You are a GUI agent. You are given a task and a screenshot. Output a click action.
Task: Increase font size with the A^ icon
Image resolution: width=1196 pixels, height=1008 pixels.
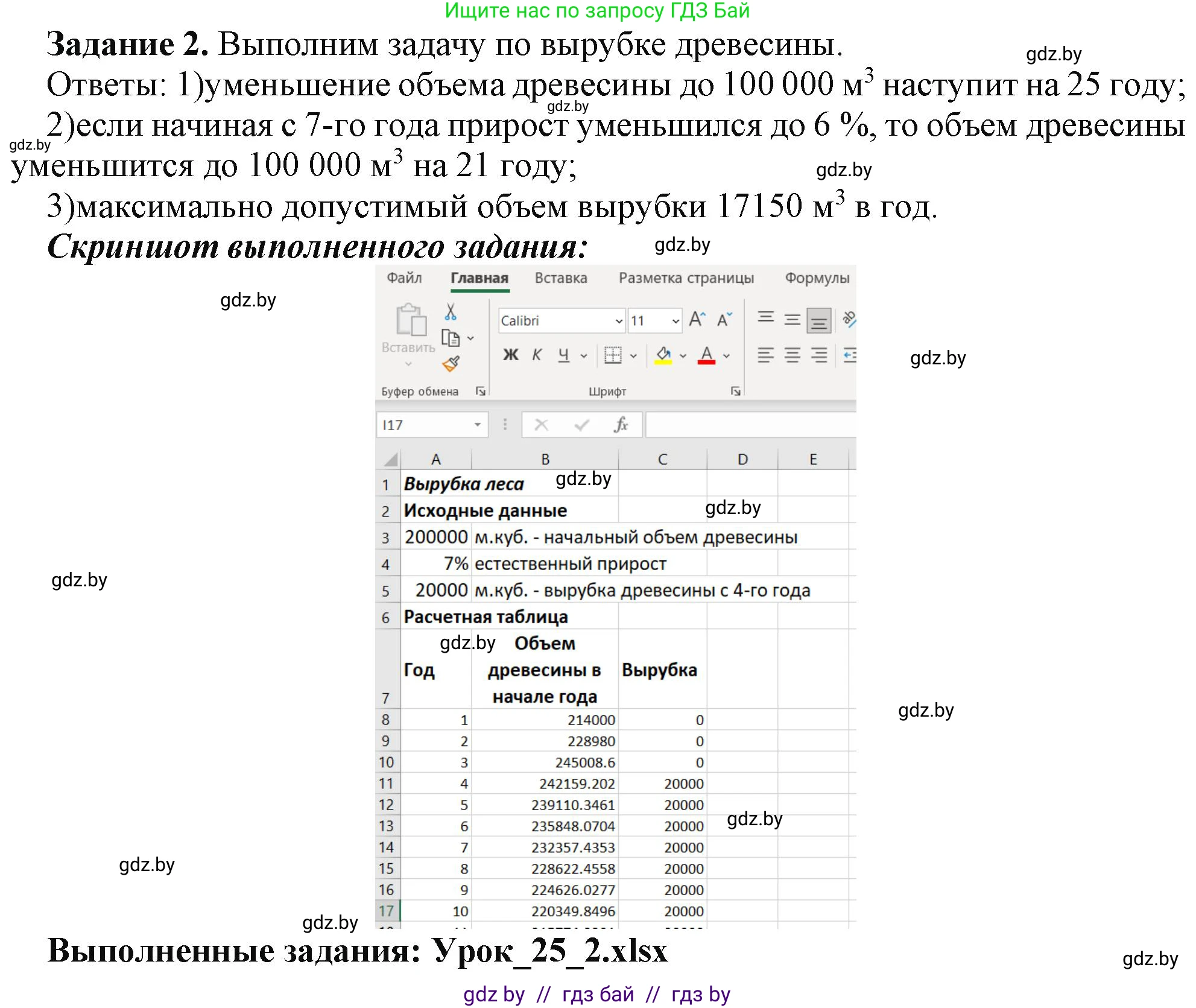click(x=697, y=319)
